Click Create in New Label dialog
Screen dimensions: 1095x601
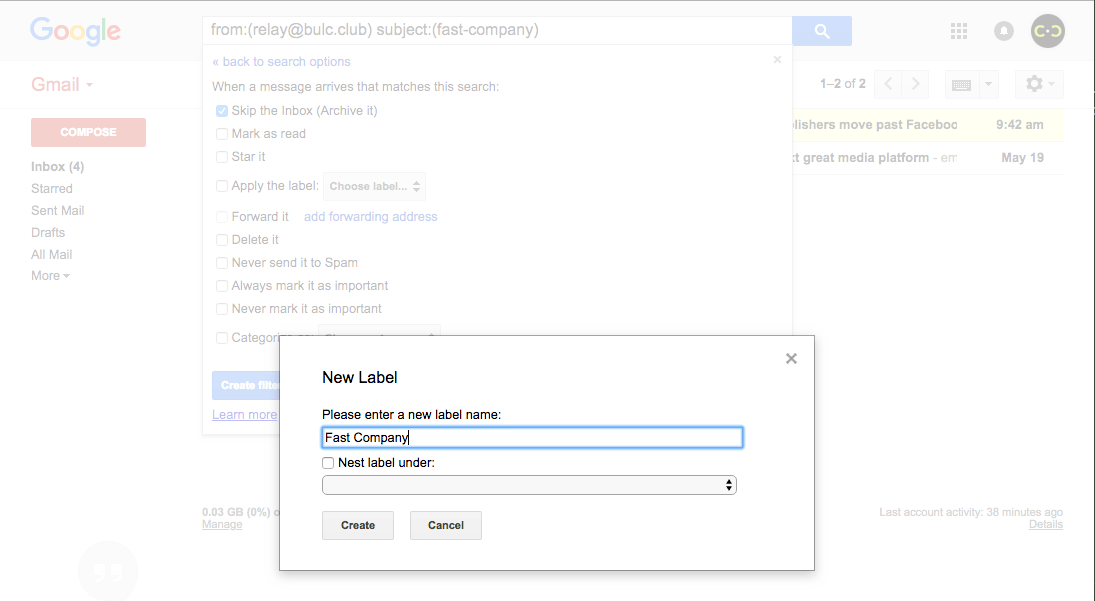click(358, 526)
